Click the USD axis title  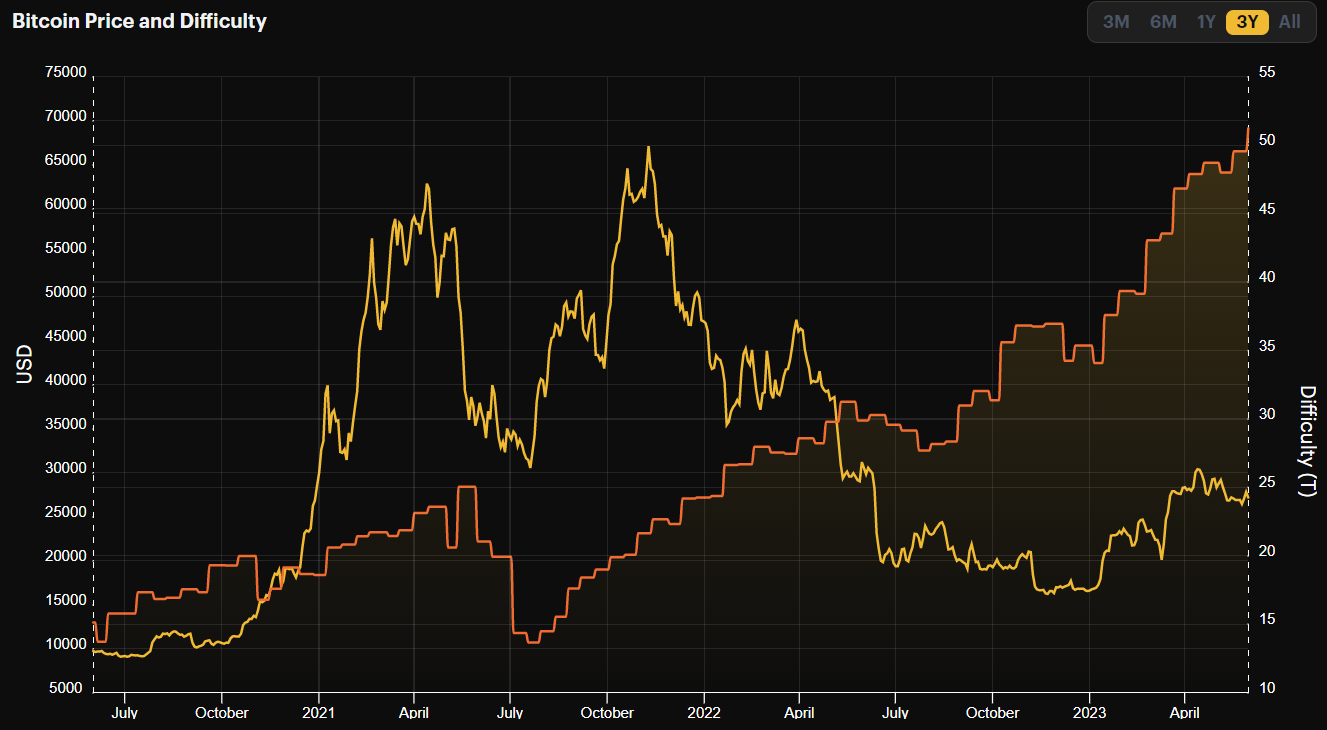[25, 365]
